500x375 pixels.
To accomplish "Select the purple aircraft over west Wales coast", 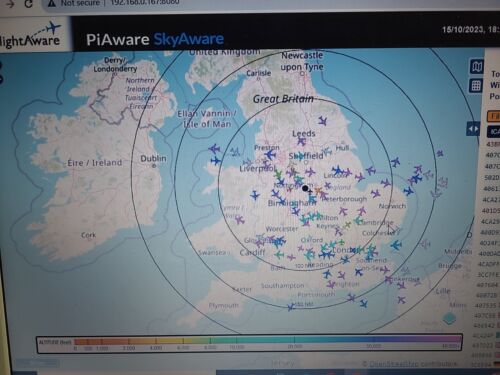I will click(x=239, y=219).
